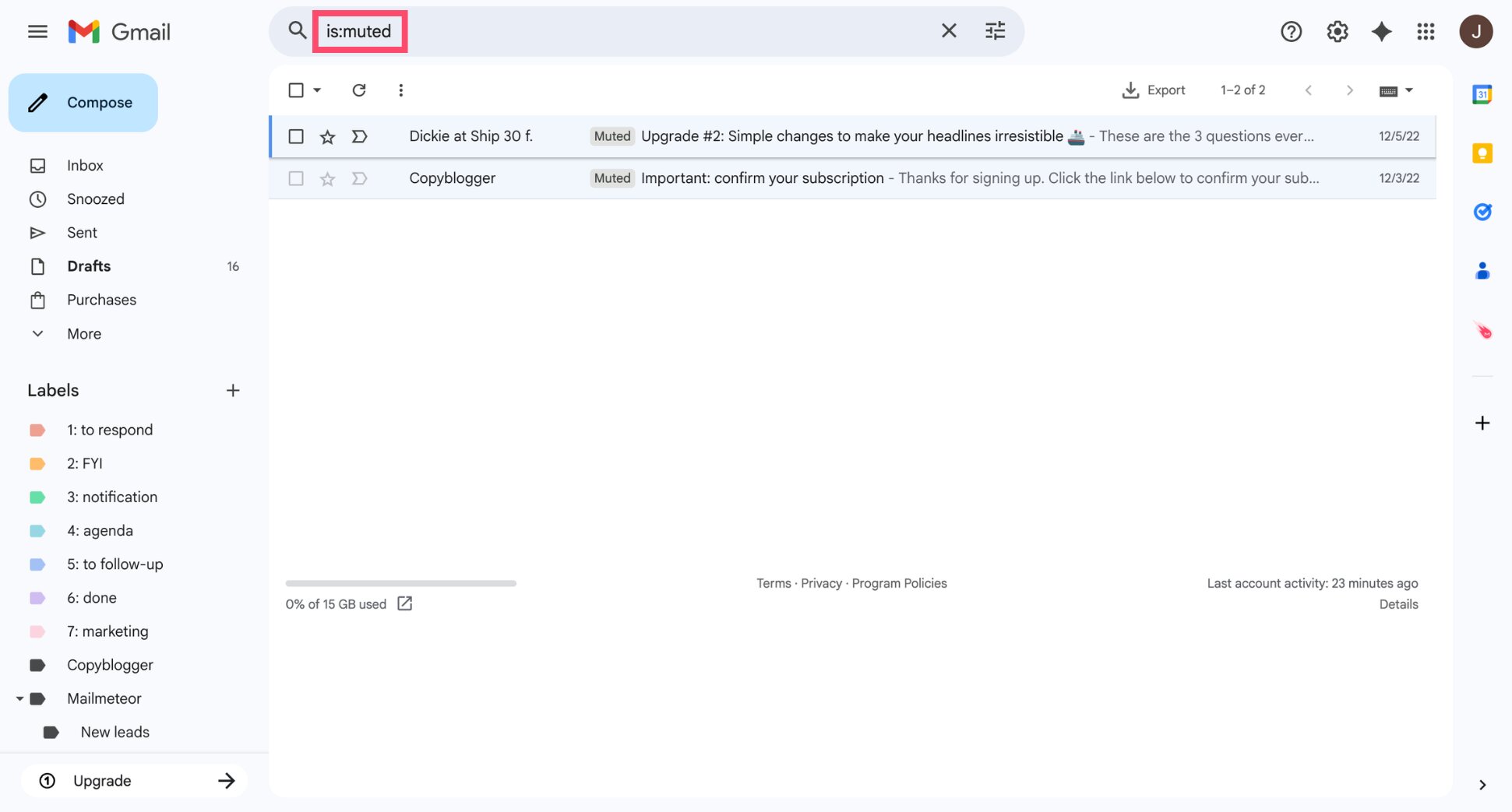The image size is (1512, 812).
Task: Open the Gemini AI assistant
Action: [1381, 31]
